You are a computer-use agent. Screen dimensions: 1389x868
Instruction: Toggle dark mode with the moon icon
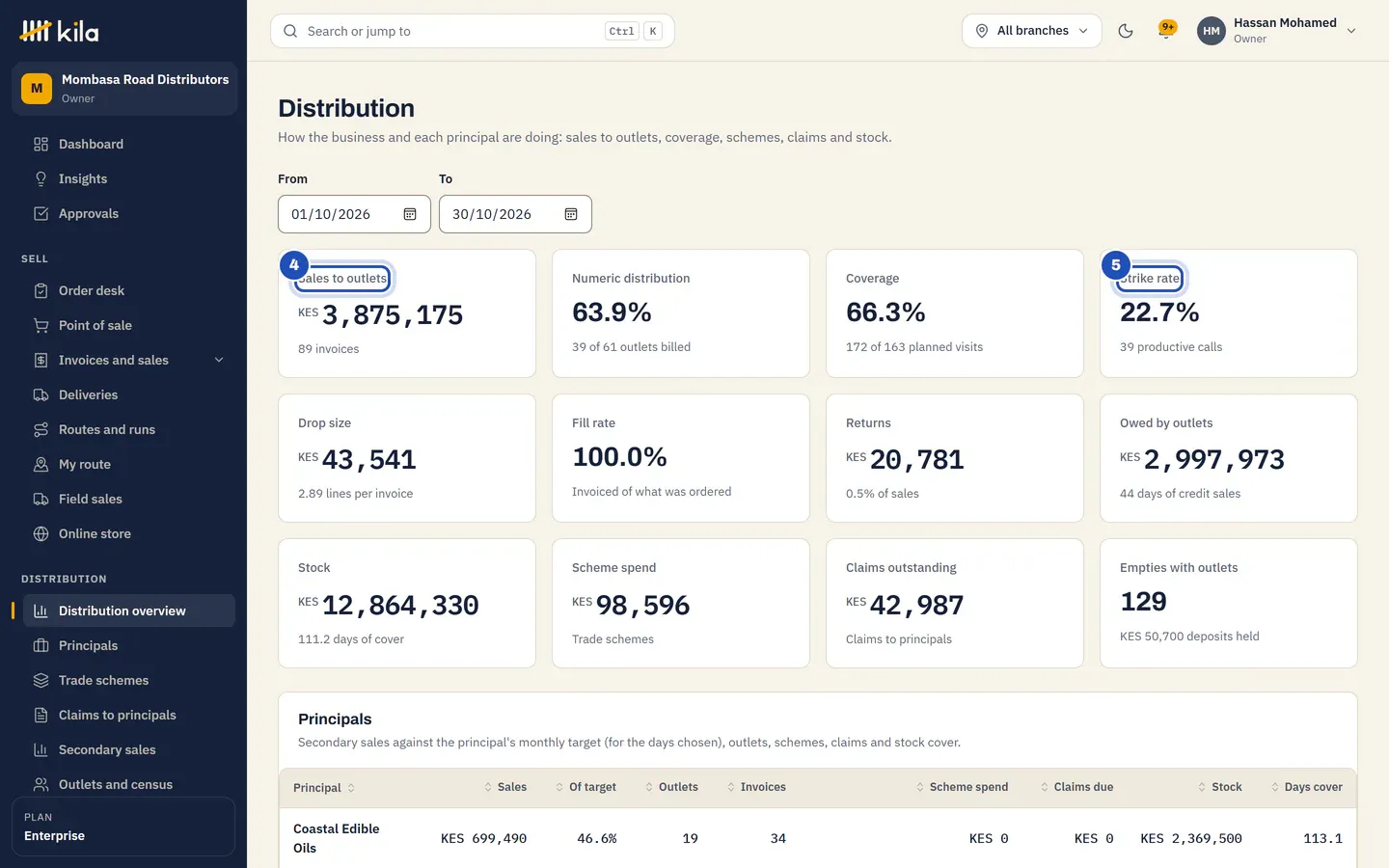1125,31
